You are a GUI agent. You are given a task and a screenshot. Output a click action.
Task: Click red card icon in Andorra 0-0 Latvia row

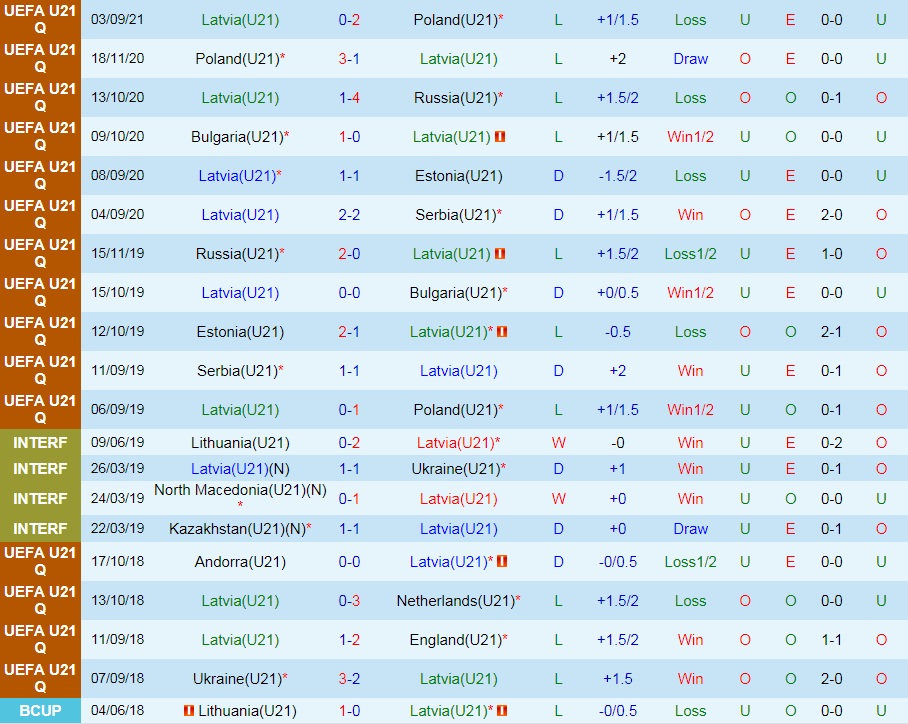point(502,562)
